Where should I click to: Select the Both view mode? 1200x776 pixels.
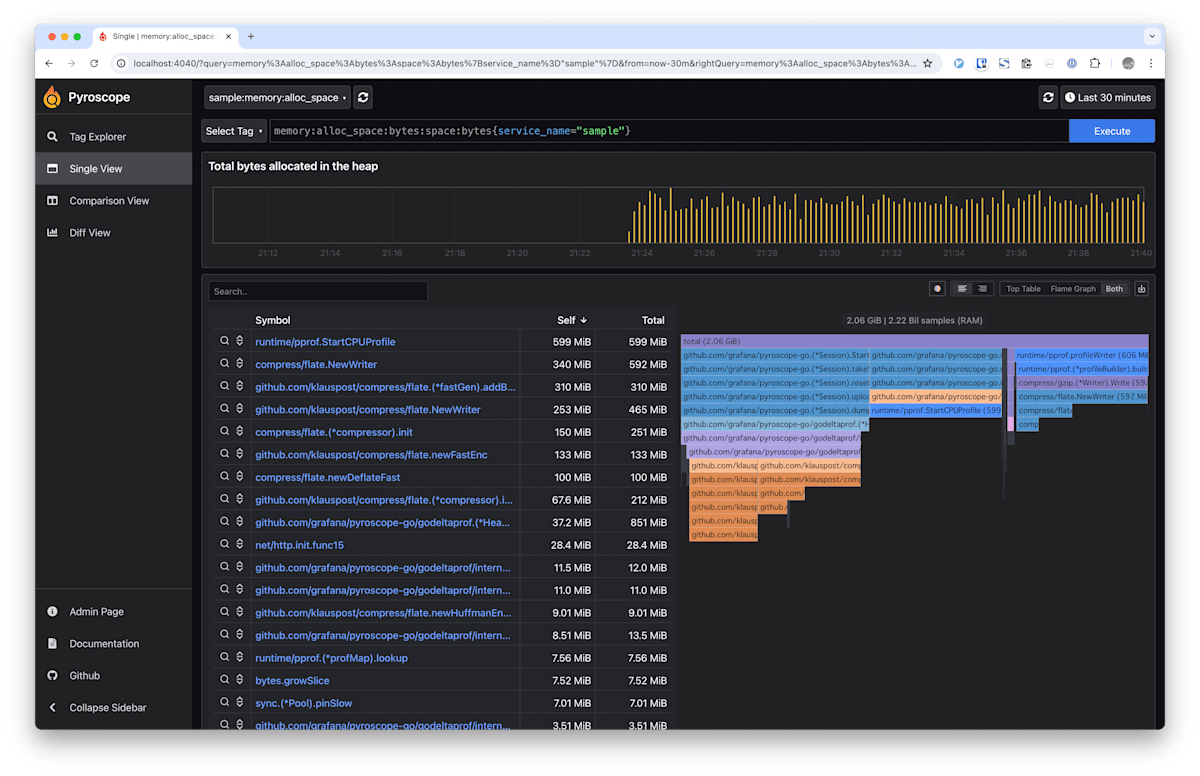[x=1114, y=289]
